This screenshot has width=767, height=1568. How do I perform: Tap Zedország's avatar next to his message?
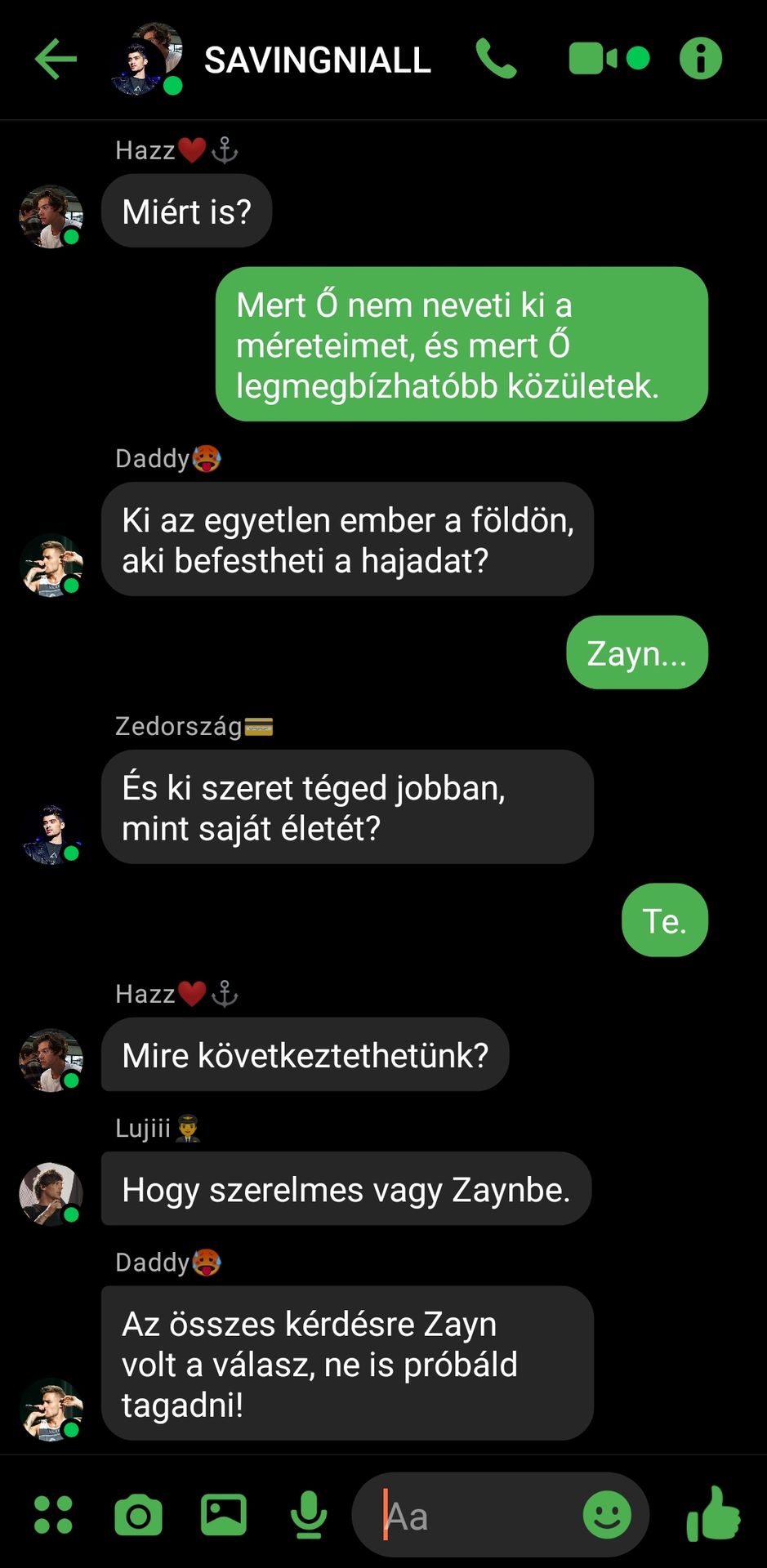(x=51, y=835)
